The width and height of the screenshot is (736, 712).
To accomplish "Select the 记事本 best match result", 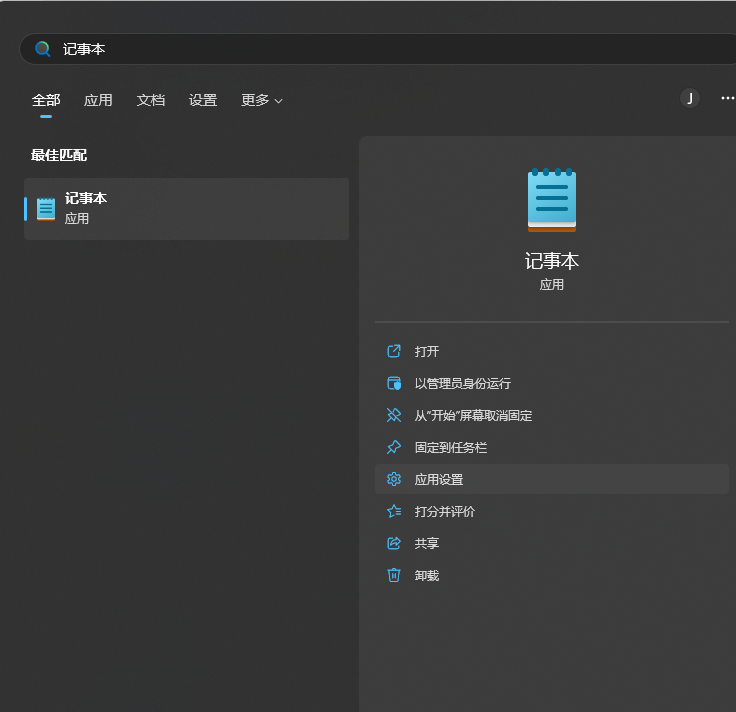I will tap(186, 209).
